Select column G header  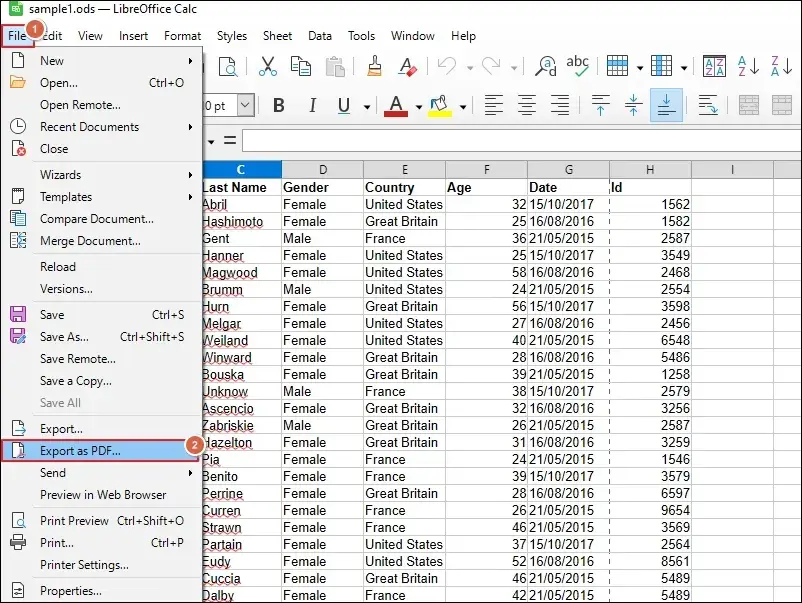568,169
